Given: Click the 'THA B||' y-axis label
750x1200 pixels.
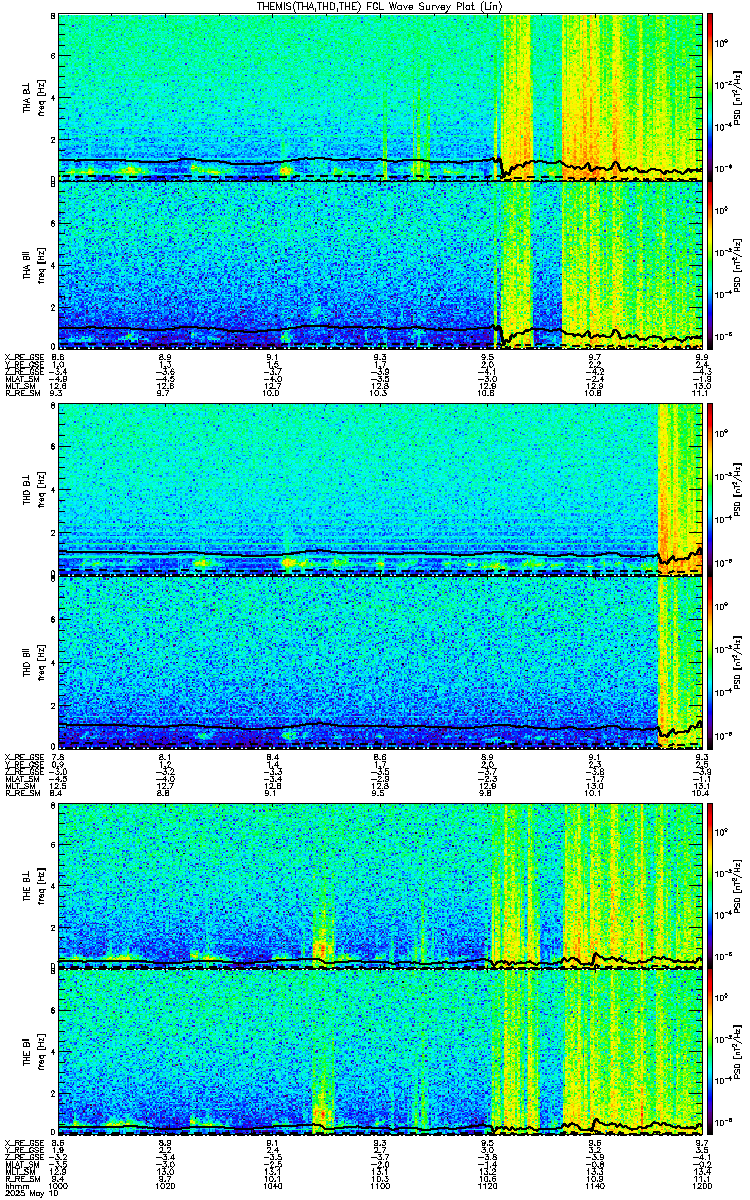Looking at the screenshot, I should click(27, 266).
